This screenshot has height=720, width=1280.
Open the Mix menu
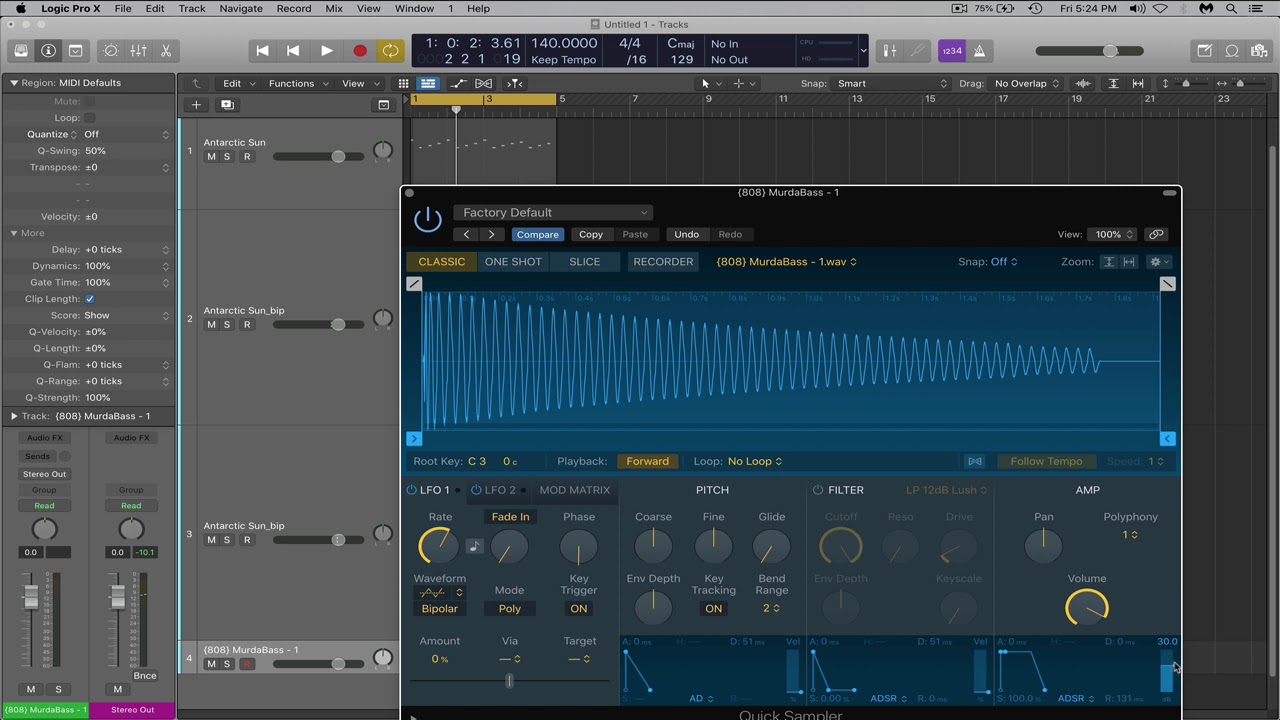point(334,8)
